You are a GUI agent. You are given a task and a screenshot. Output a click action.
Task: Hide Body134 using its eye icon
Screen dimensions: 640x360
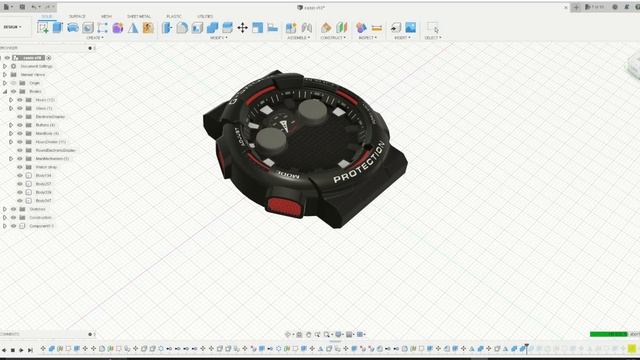click(20, 176)
